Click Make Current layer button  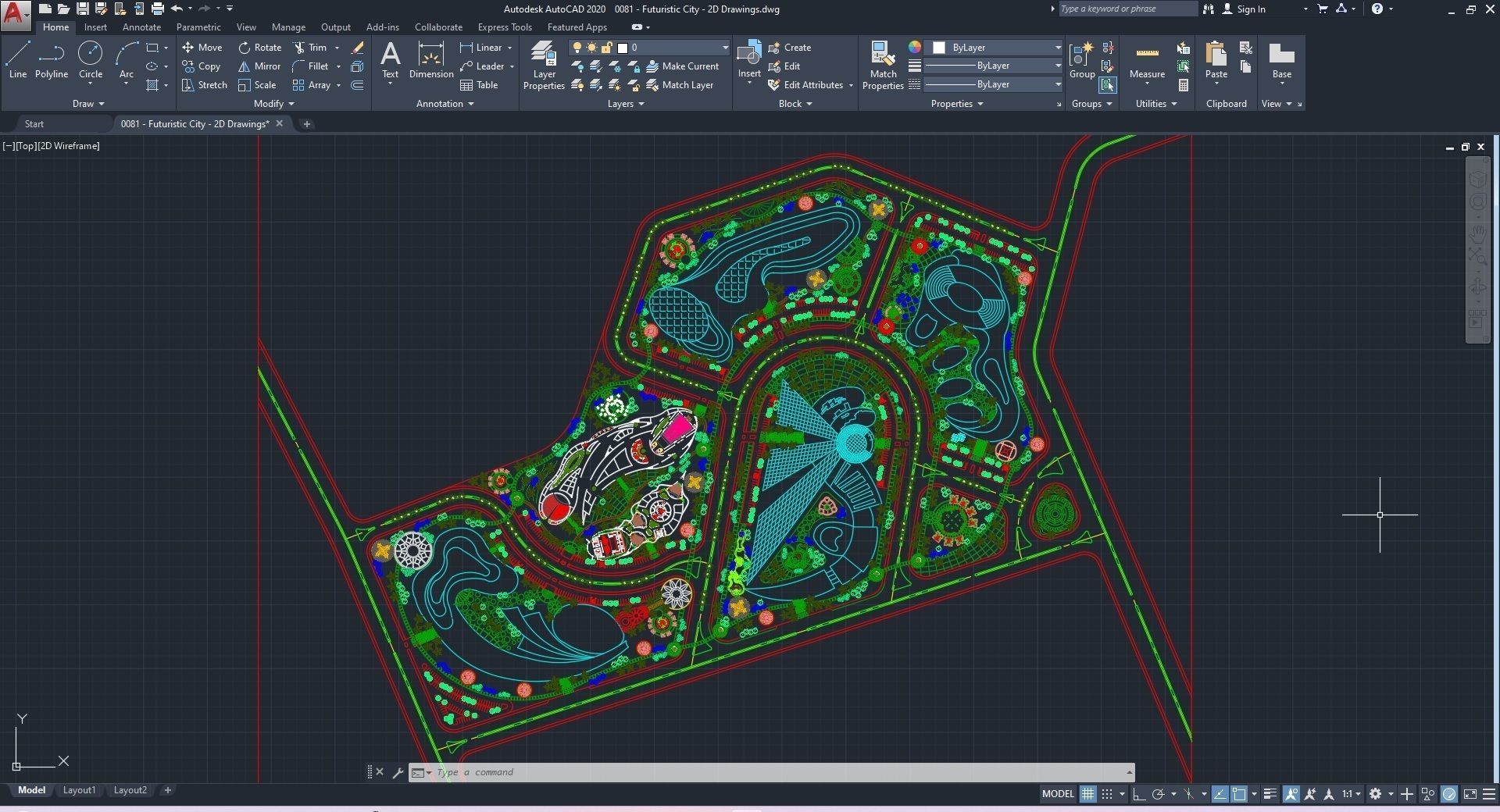[x=683, y=66]
